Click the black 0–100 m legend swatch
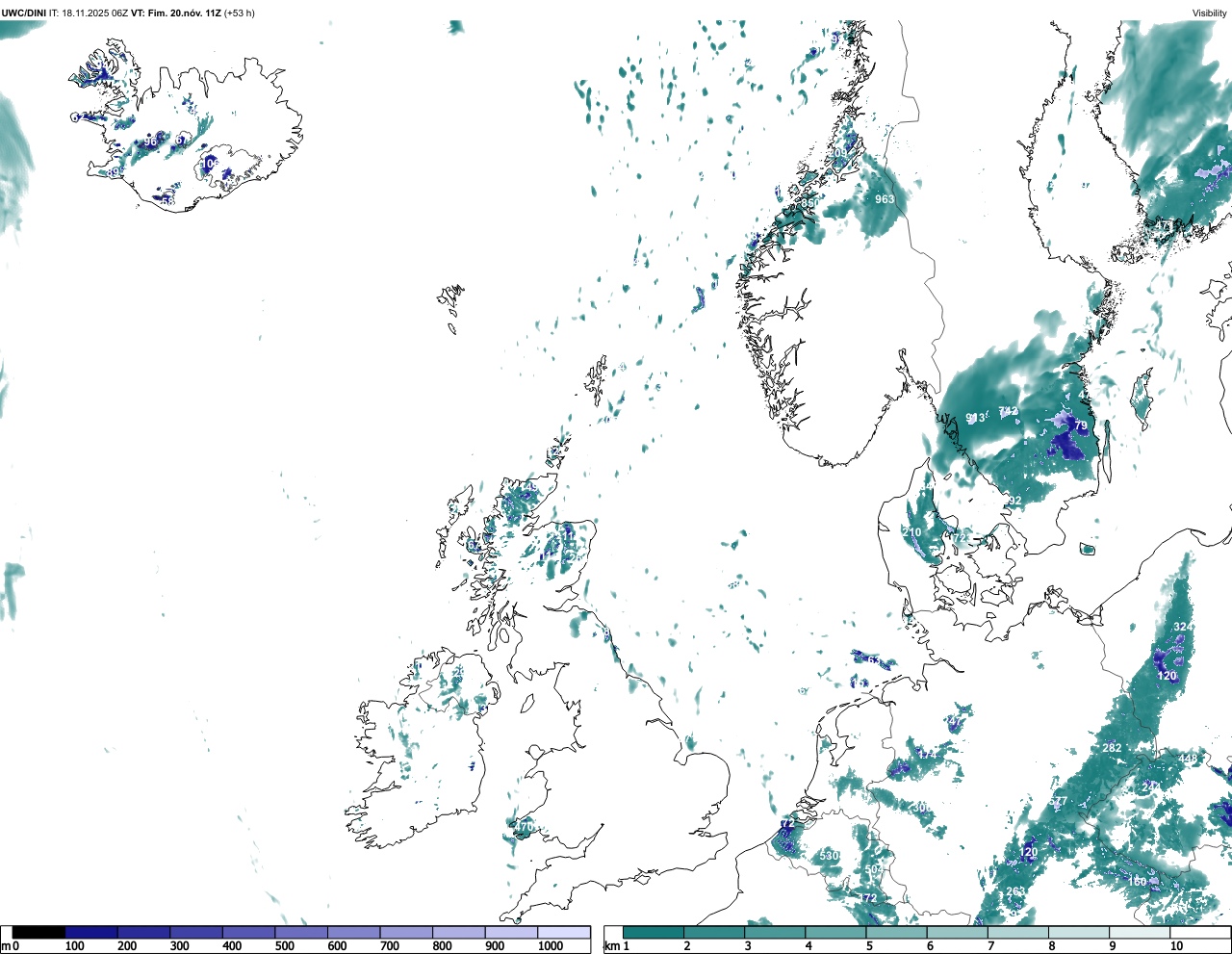The height and width of the screenshot is (954, 1232). pyautogui.click(x=39, y=932)
